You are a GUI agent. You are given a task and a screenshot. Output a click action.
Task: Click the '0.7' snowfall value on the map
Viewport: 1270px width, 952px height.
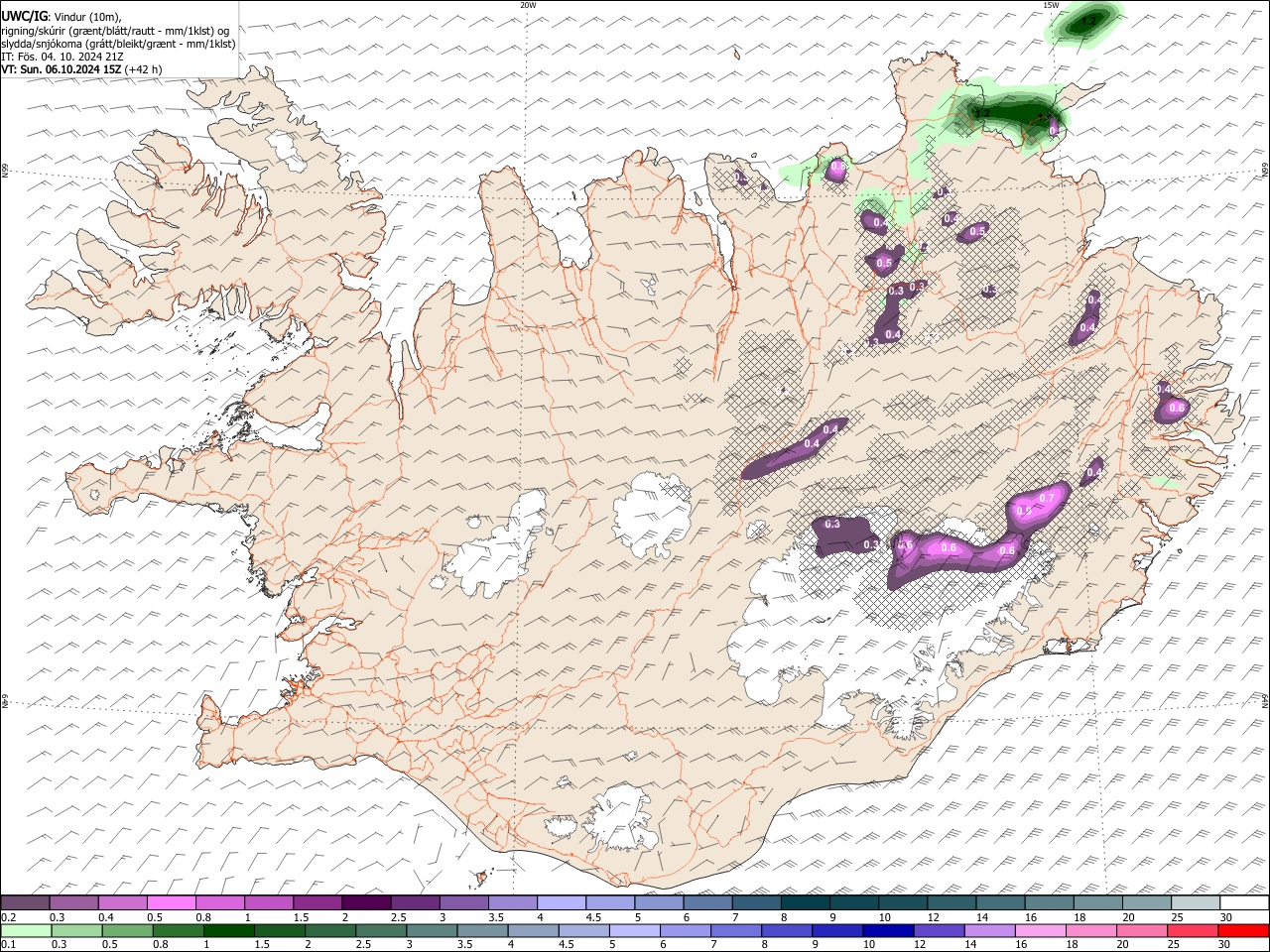(1046, 498)
